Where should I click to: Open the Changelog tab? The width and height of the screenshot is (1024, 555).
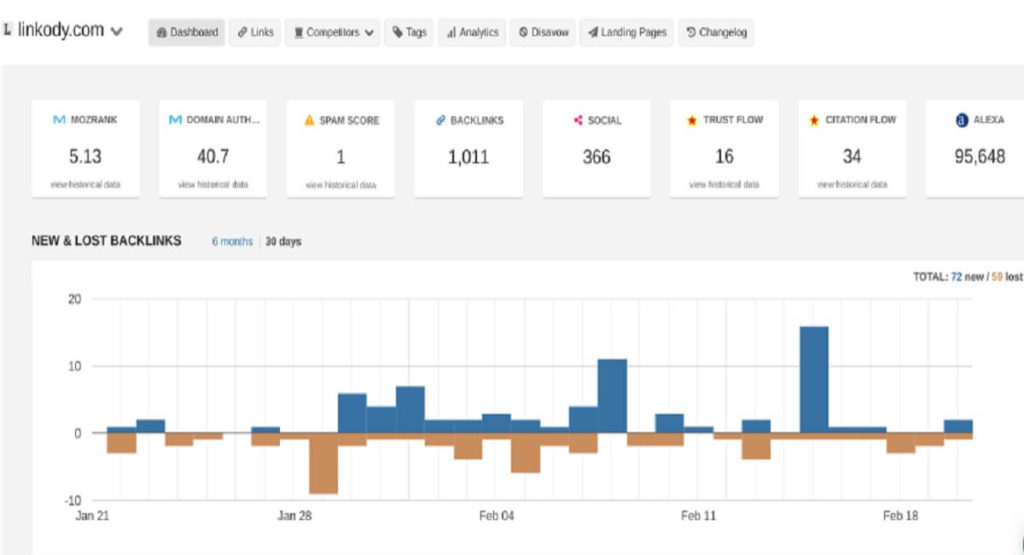(x=716, y=32)
